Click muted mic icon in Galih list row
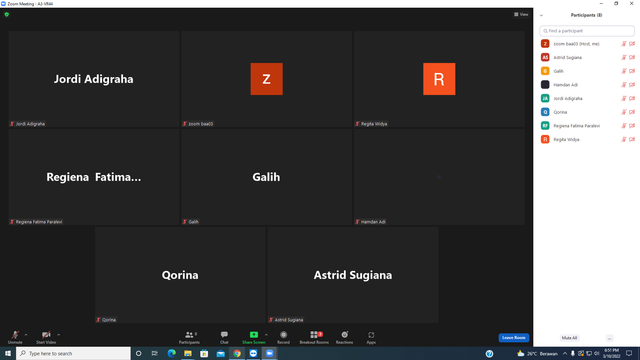This screenshot has width=640, height=360. (624, 71)
